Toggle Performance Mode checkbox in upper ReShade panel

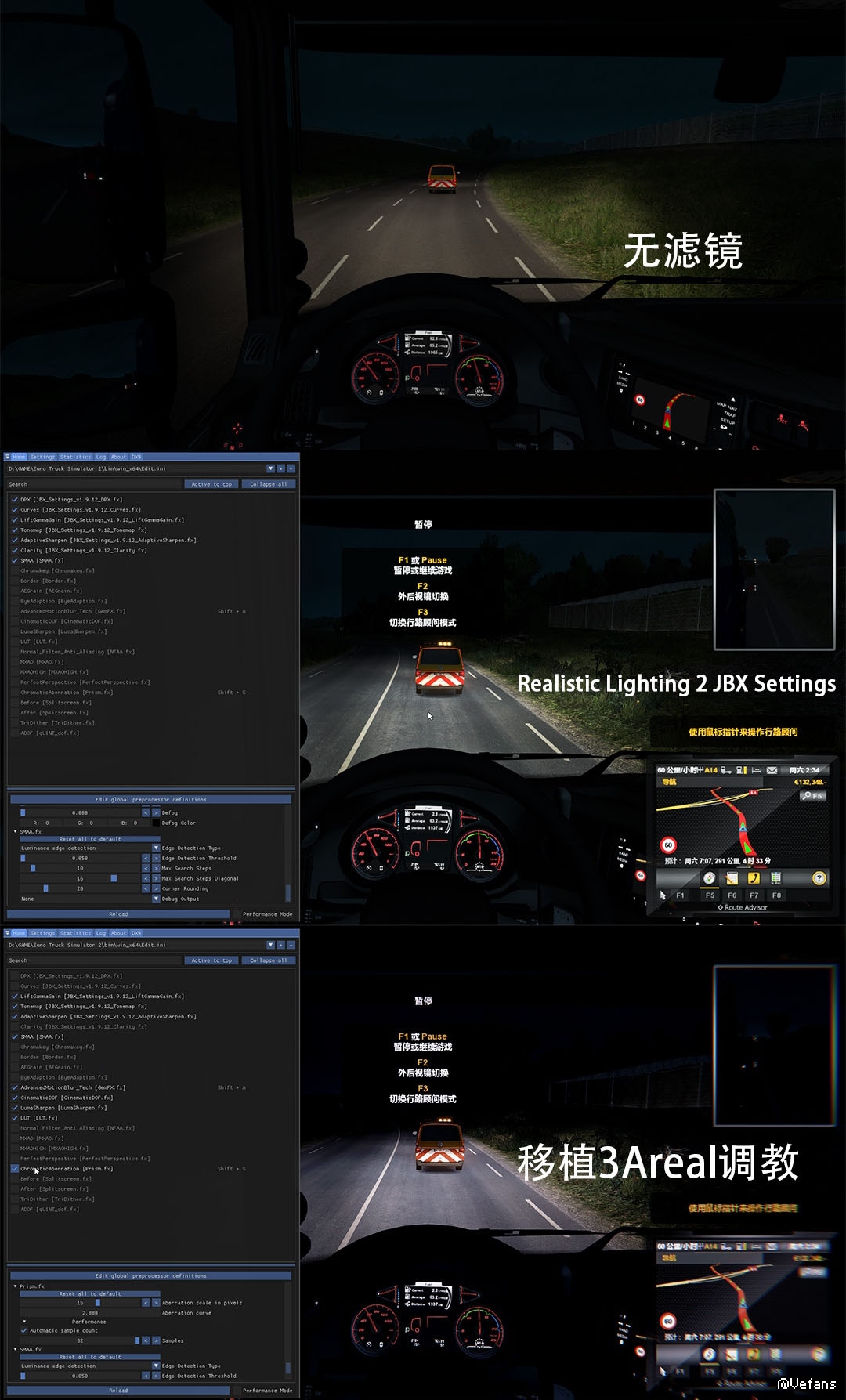click(x=237, y=914)
